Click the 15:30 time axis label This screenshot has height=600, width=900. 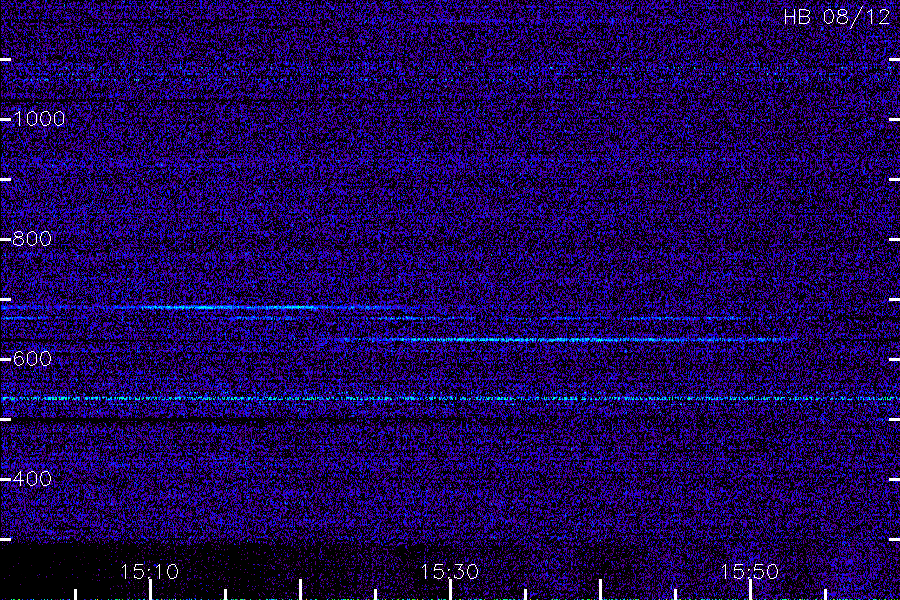pyautogui.click(x=449, y=572)
